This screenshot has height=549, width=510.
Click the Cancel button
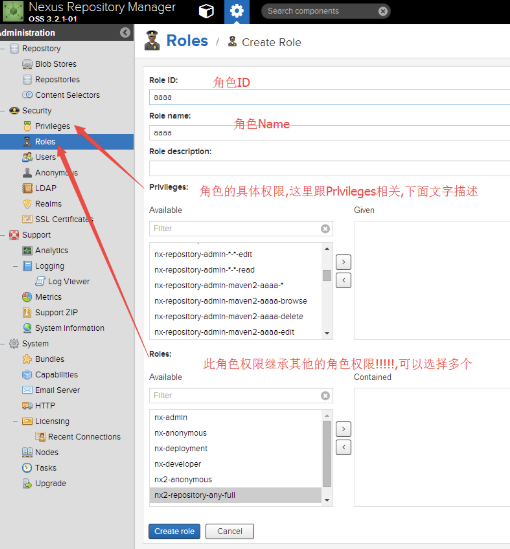coord(230,531)
